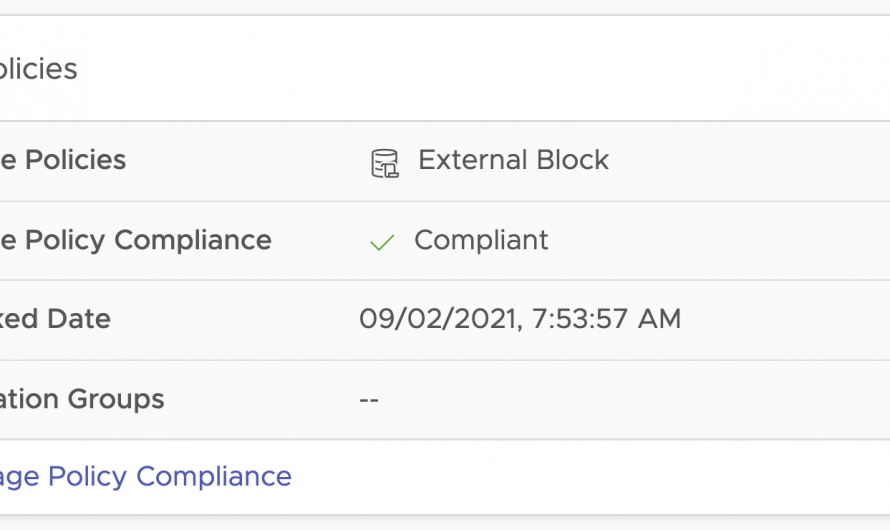Click the Compliant status text
The height and width of the screenshot is (530, 890).
coord(481,240)
